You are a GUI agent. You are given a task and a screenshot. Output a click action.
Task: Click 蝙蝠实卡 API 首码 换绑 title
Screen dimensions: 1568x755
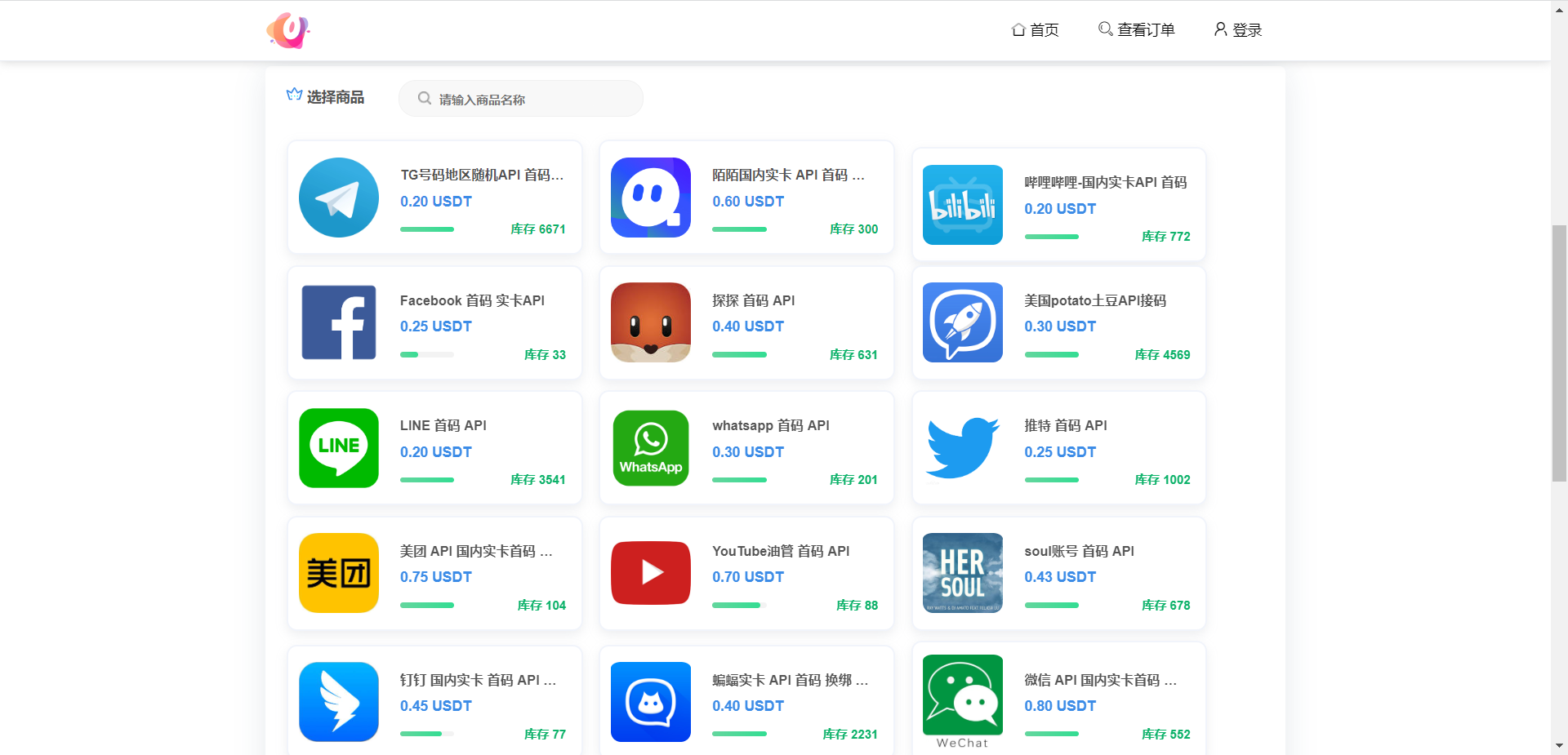790,680
